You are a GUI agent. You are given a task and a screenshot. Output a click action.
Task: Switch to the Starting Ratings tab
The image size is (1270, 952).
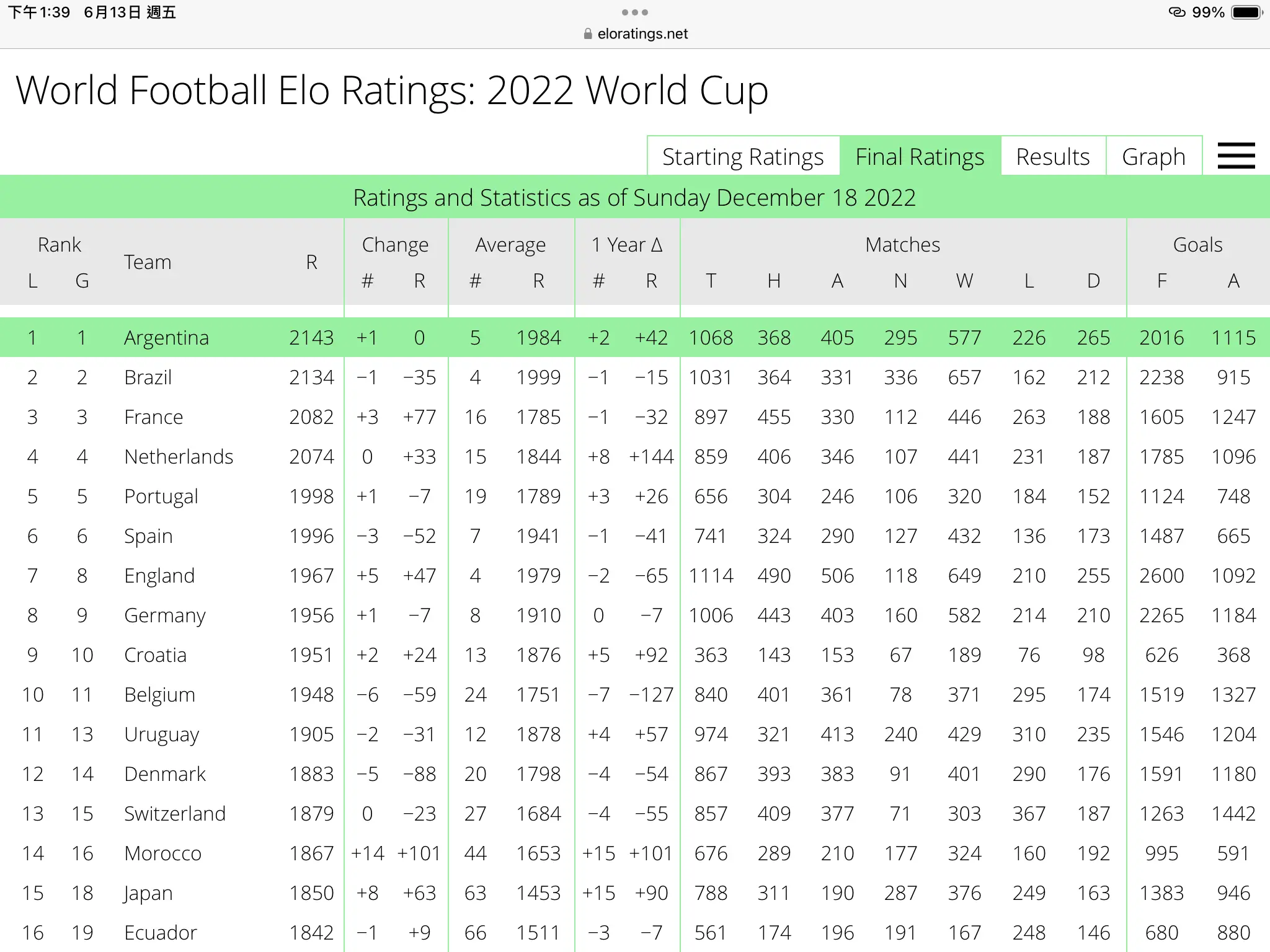click(743, 156)
